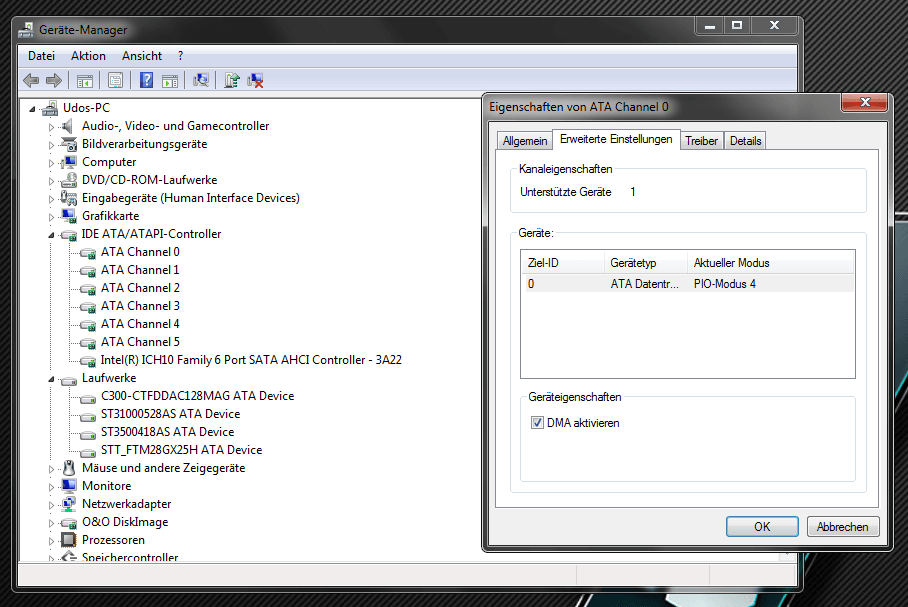Screen dimensions: 908x607
Task: Click the O&O DiskImage node icon
Action: click(69, 523)
